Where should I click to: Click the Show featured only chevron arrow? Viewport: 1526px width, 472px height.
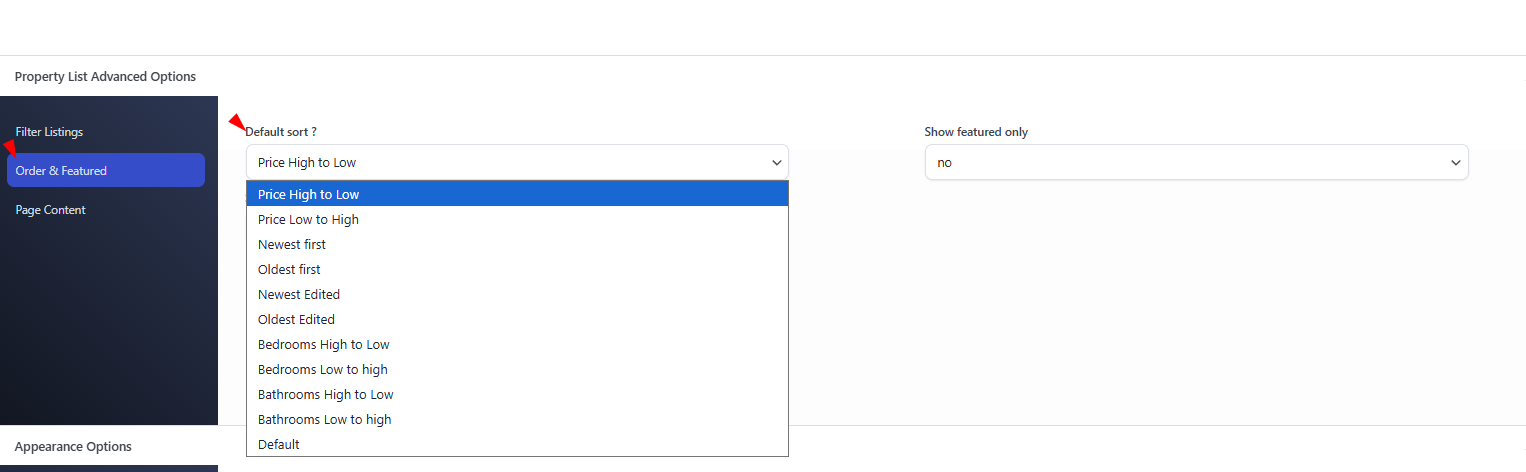[1456, 163]
